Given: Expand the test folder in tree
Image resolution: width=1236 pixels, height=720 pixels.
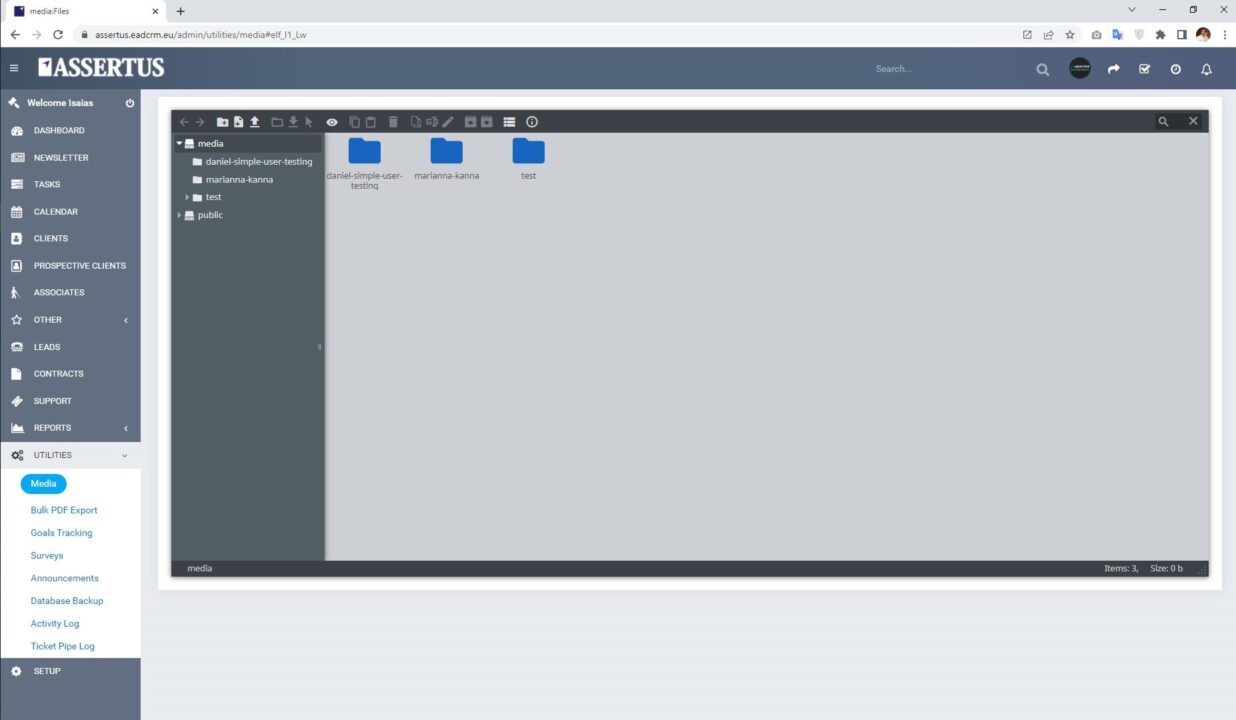Looking at the screenshot, I should point(187,197).
